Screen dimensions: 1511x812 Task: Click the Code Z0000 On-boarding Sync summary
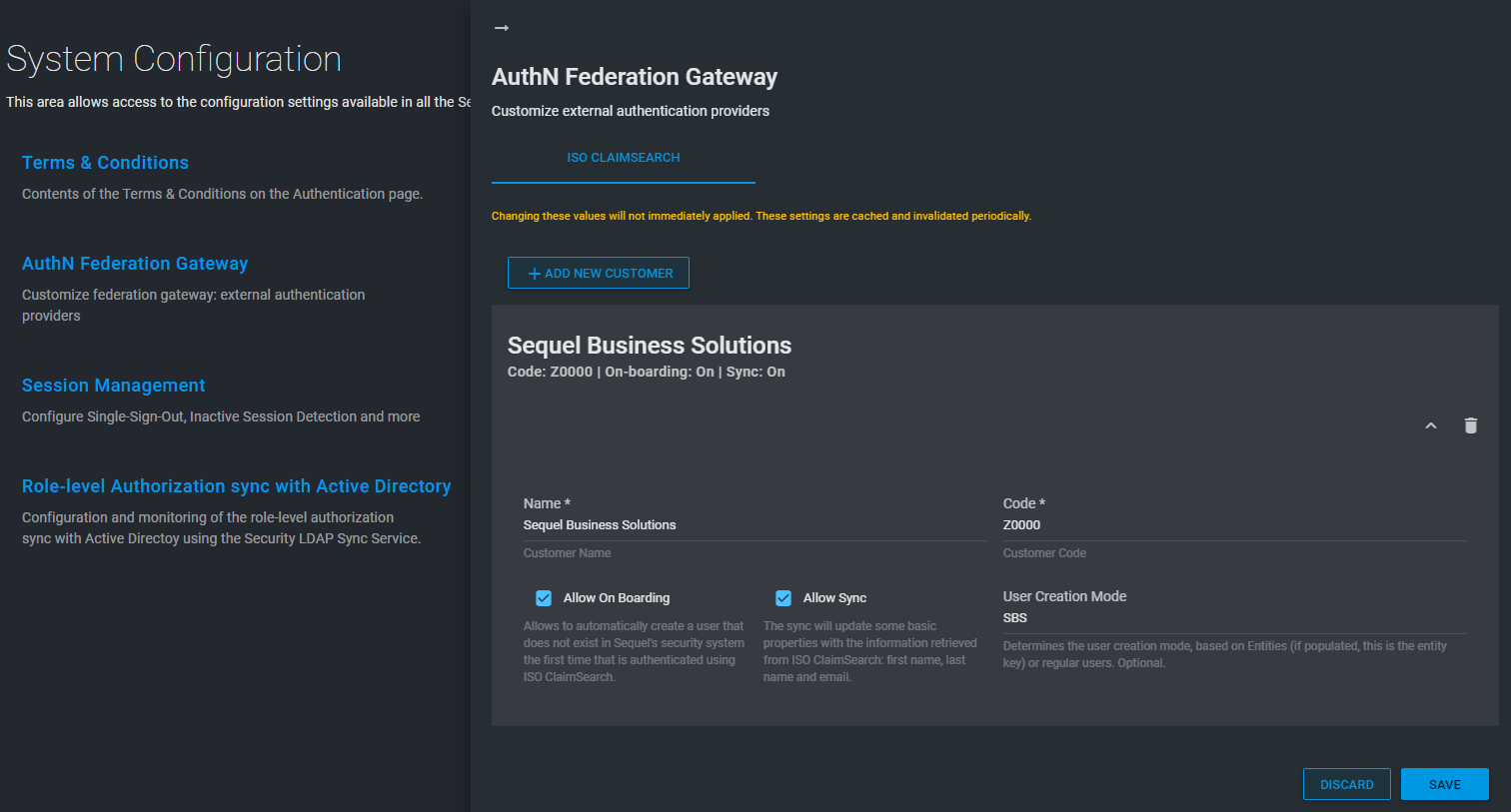coord(647,372)
